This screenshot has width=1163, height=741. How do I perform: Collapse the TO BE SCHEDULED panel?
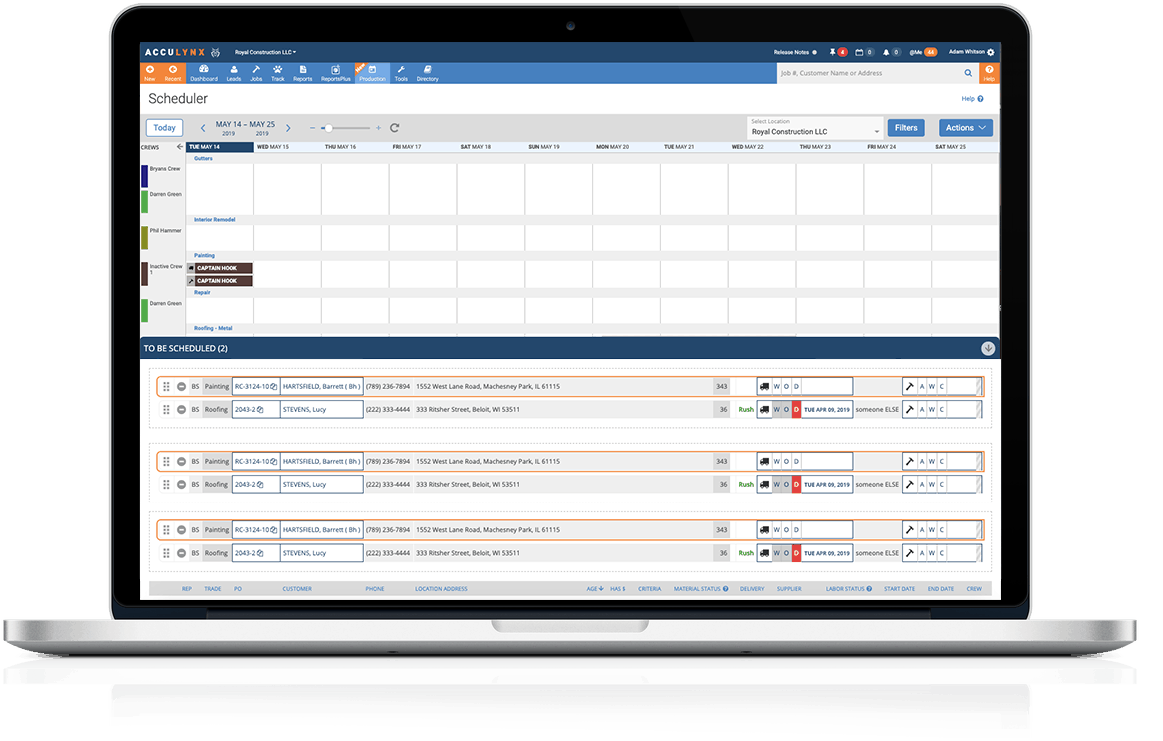click(988, 347)
